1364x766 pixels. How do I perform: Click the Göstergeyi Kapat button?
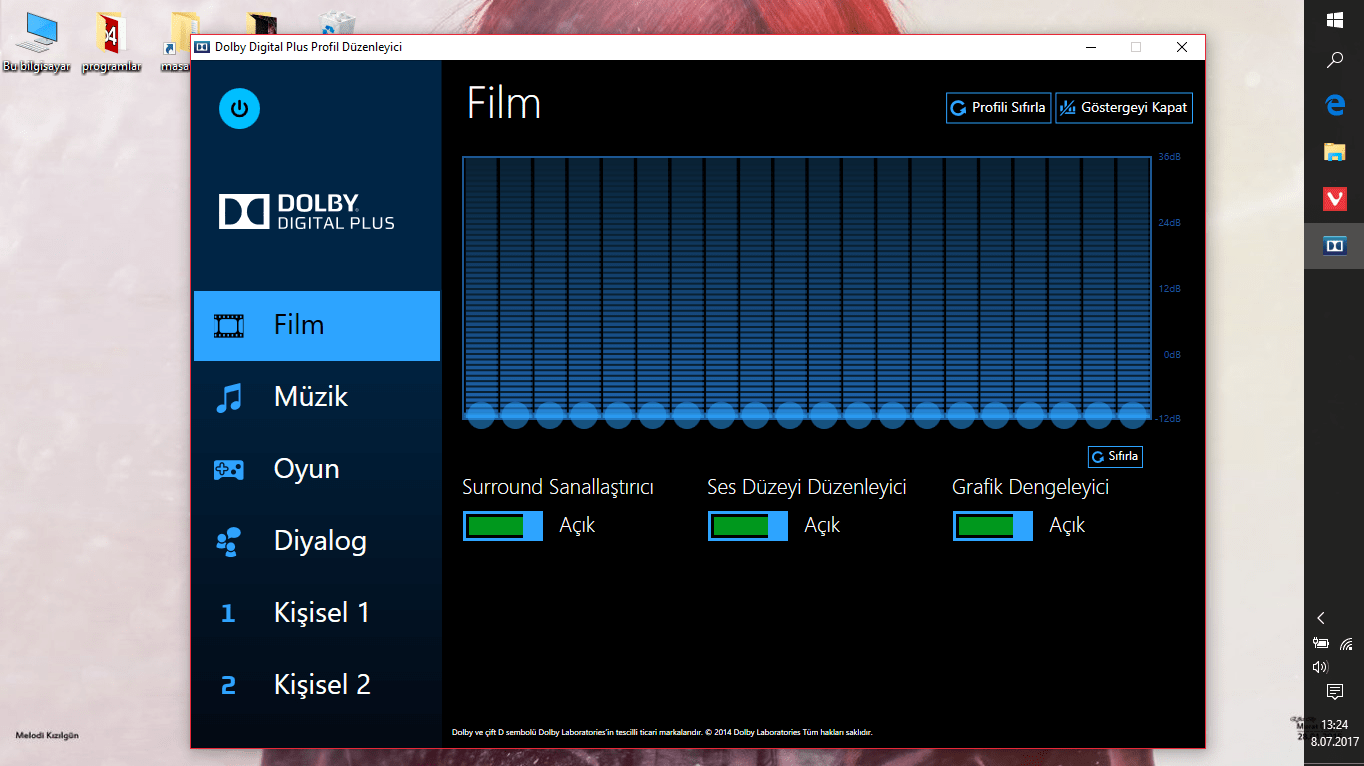tap(1124, 107)
